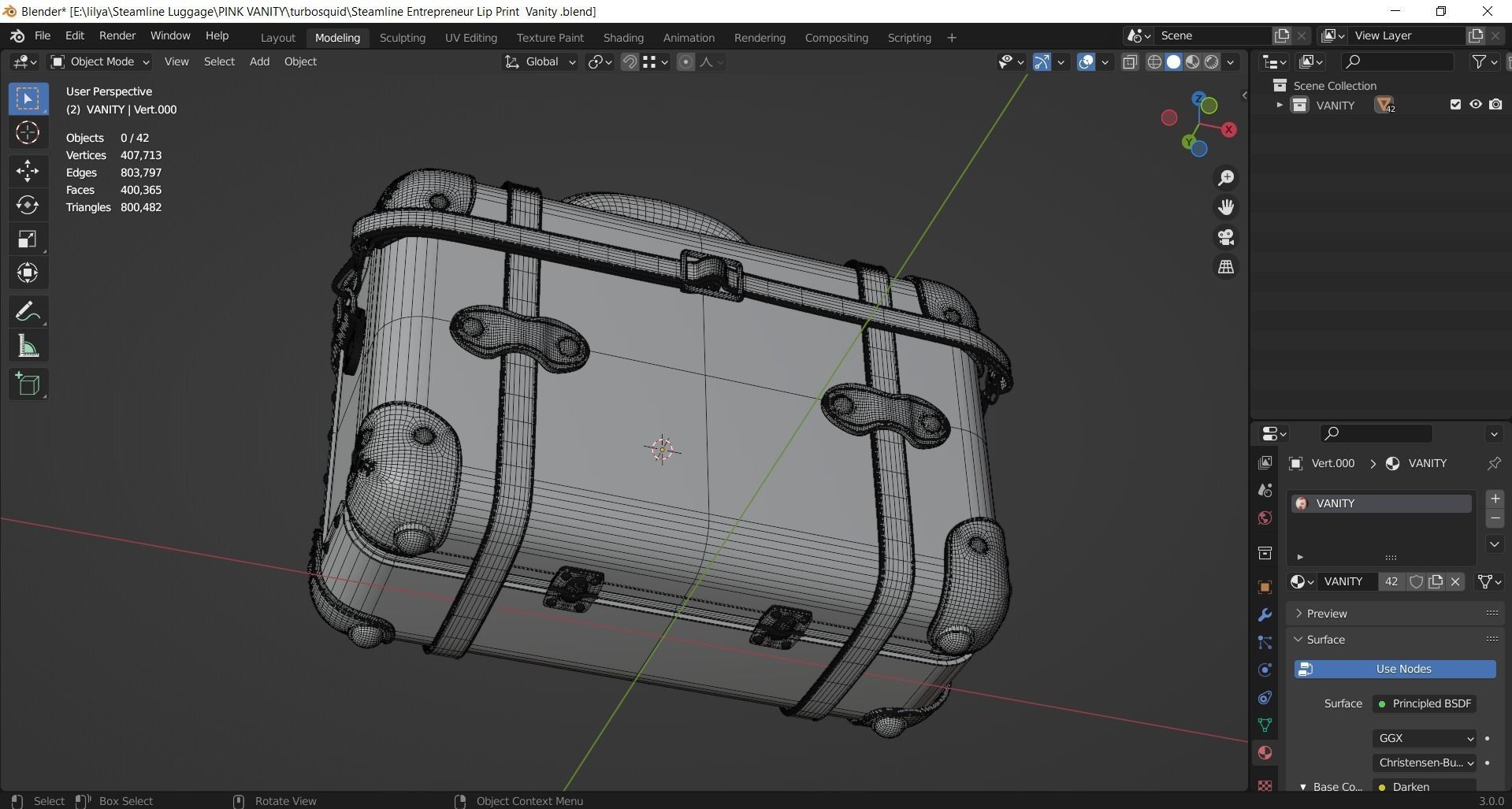Click the red X axis gizmo ball
The image size is (1512, 809).
[1228, 129]
